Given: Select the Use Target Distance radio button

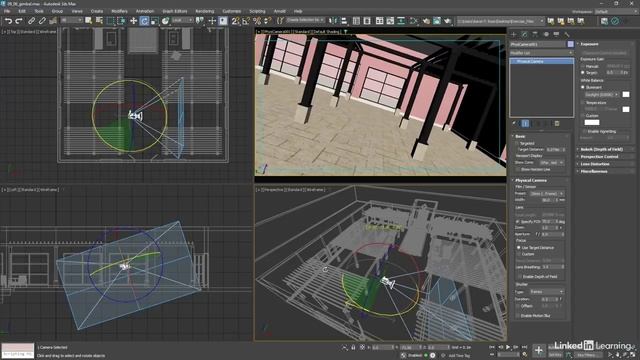Looking at the screenshot, I should pyautogui.click(x=519, y=247).
